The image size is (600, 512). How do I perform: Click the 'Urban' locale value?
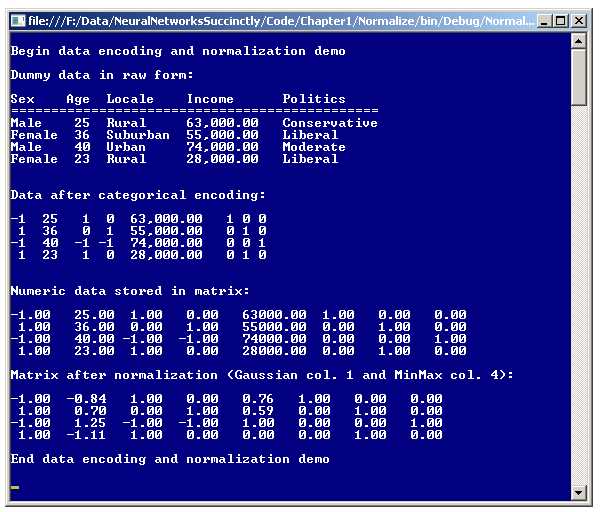pyautogui.click(x=126, y=147)
